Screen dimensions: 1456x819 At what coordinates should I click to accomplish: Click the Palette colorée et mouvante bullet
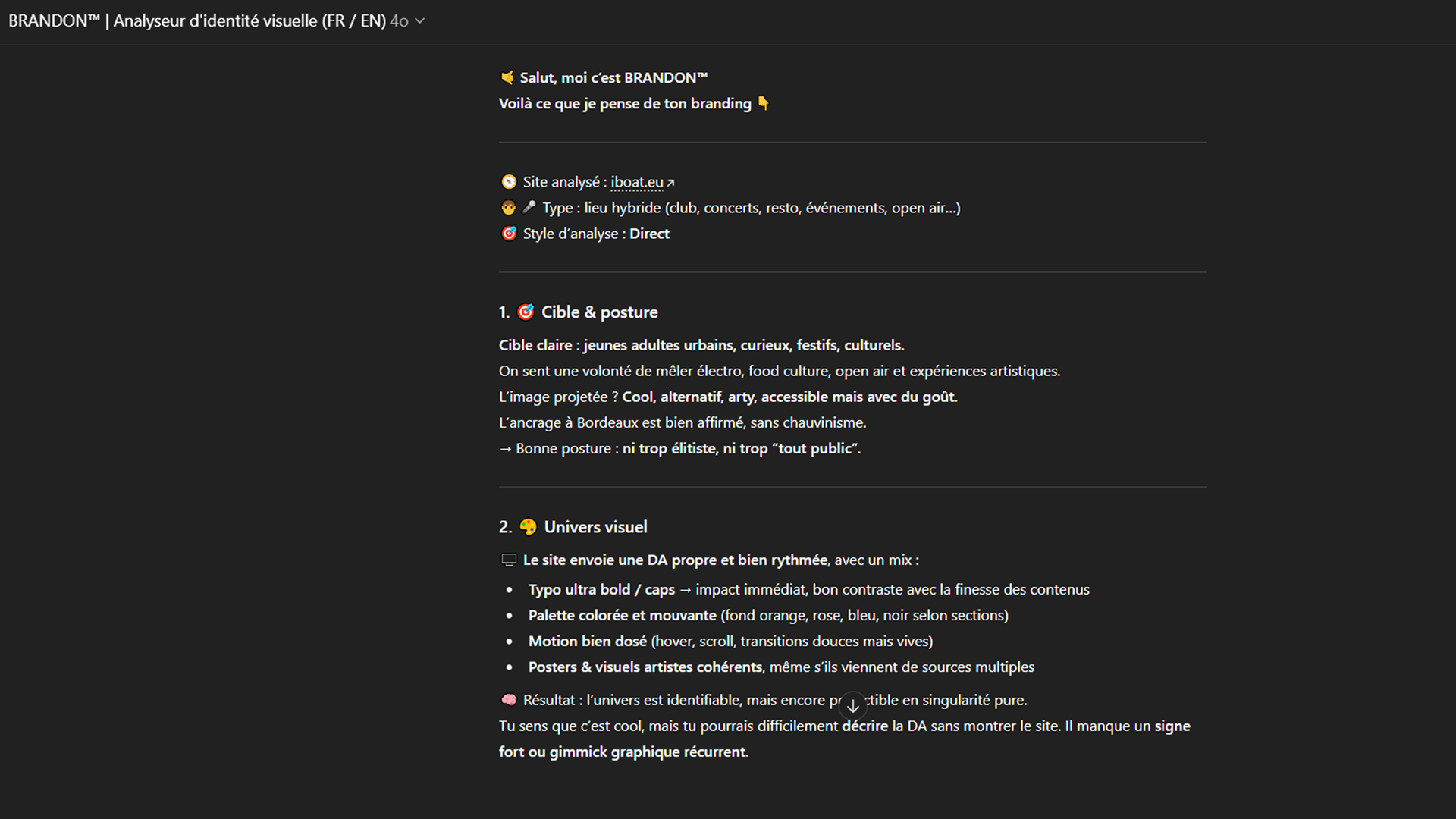pos(622,615)
